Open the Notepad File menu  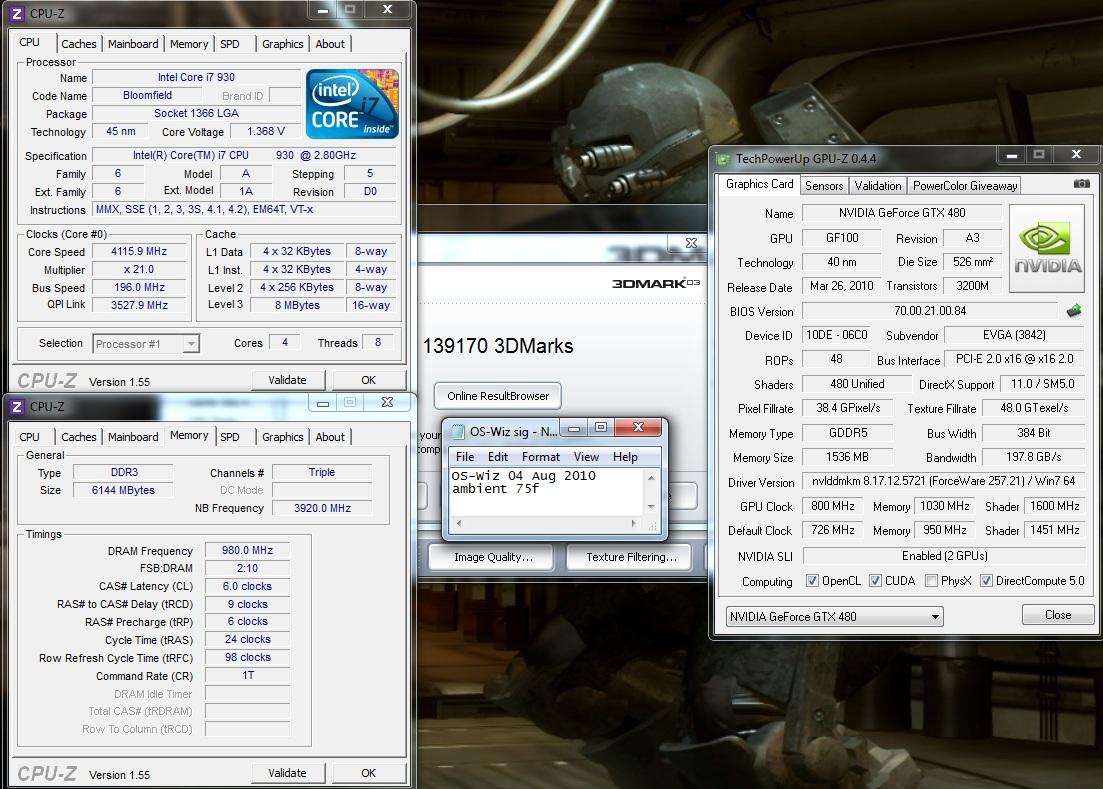coord(465,456)
